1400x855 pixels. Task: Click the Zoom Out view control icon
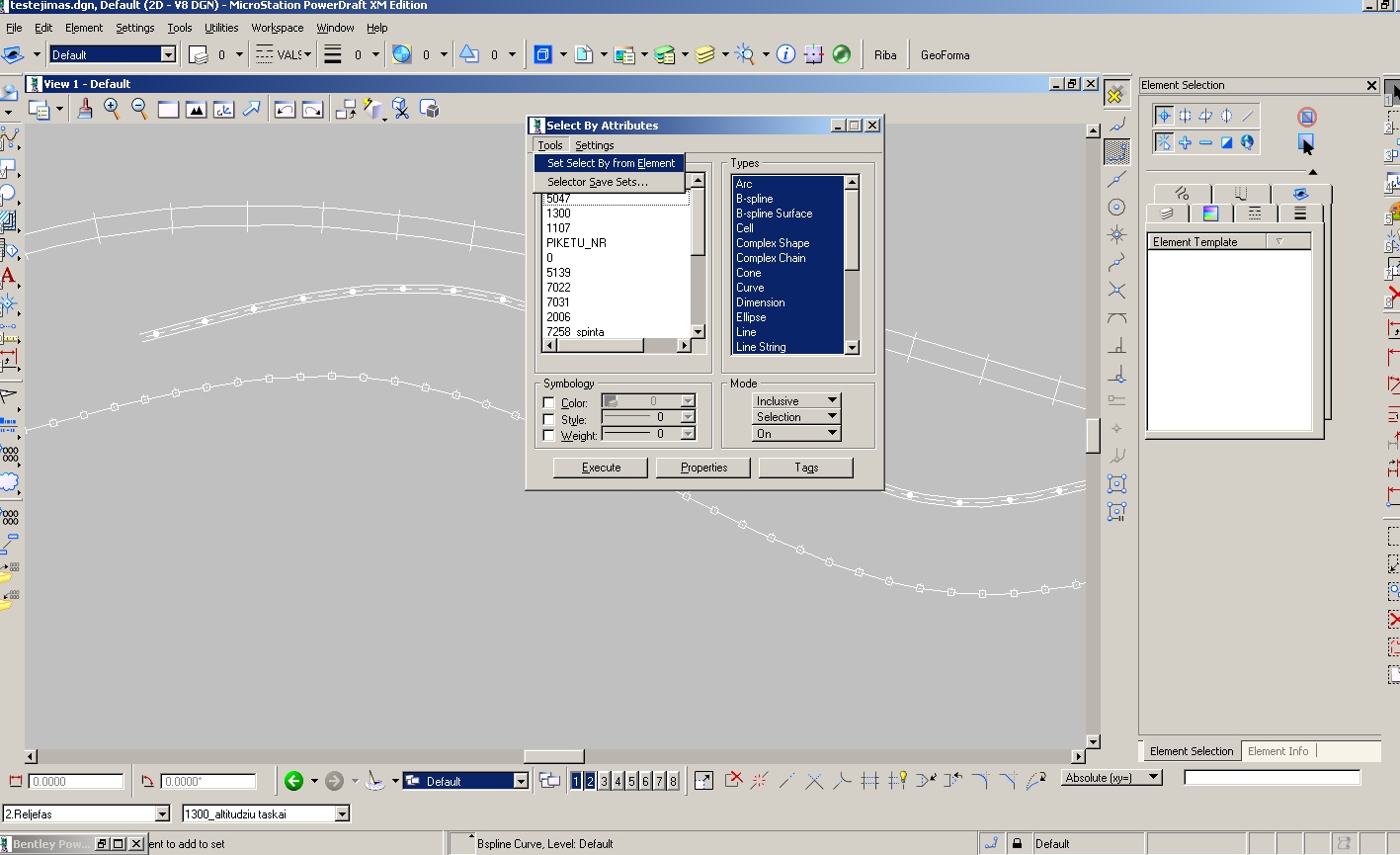(x=139, y=110)
